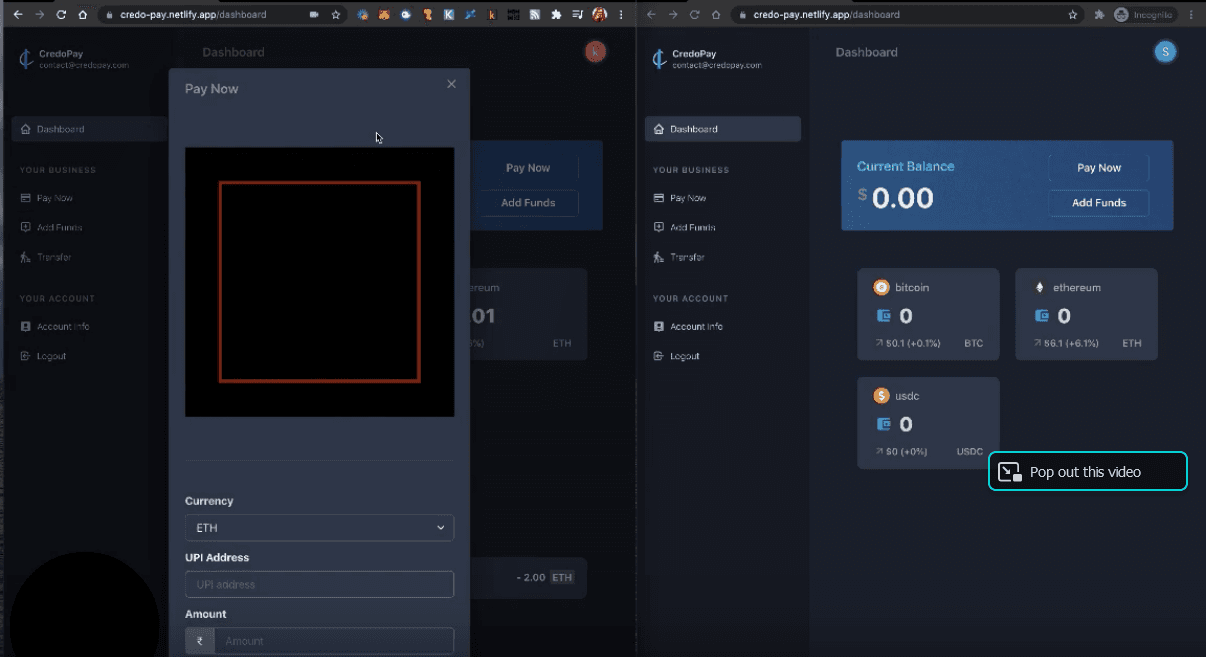This screenshot has width=1206, height=657.
Task: Go back in right browser window
Action: click(650, 15)
